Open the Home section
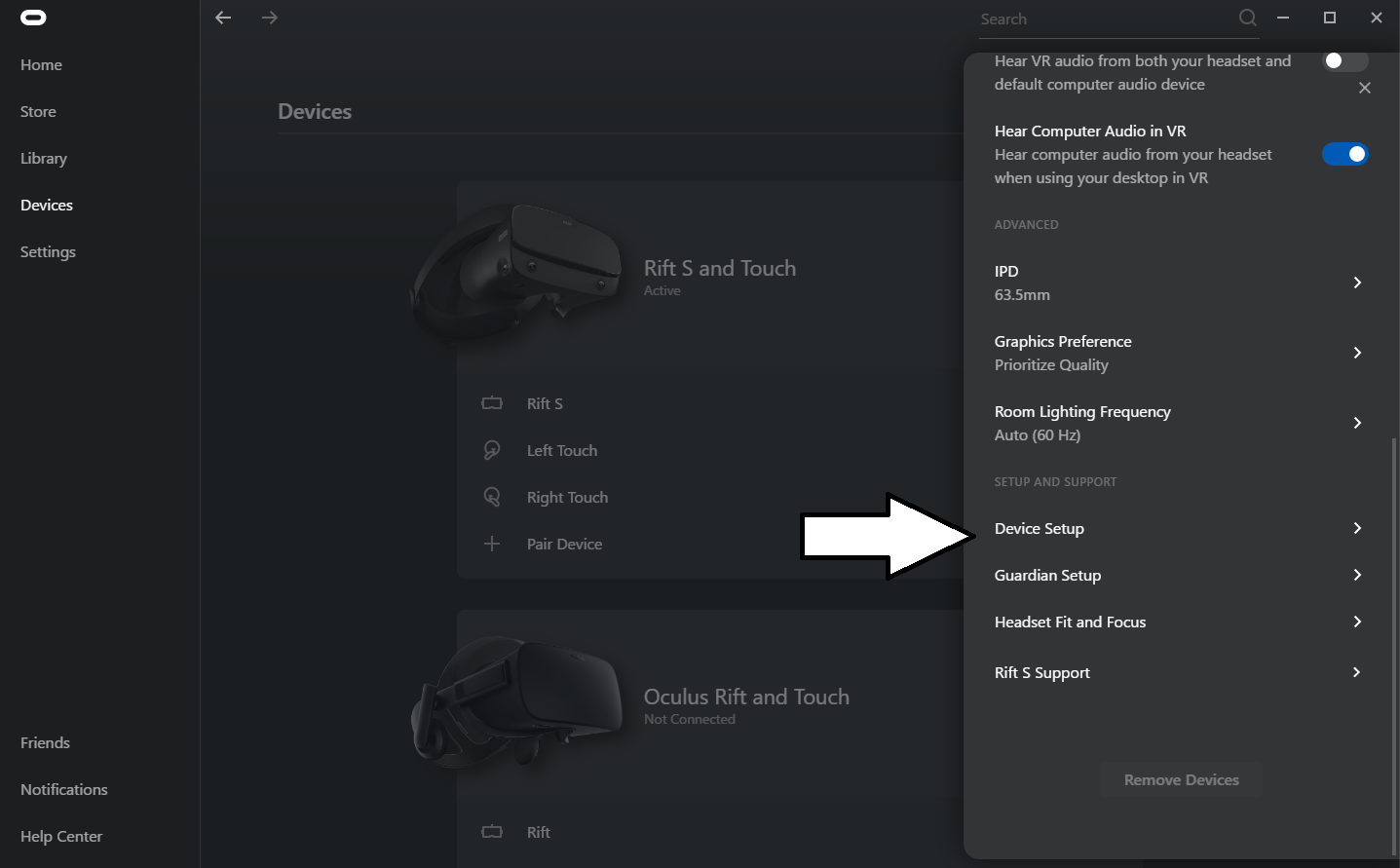The height and width of the screenshot is (868, 1400). [41, 64]
